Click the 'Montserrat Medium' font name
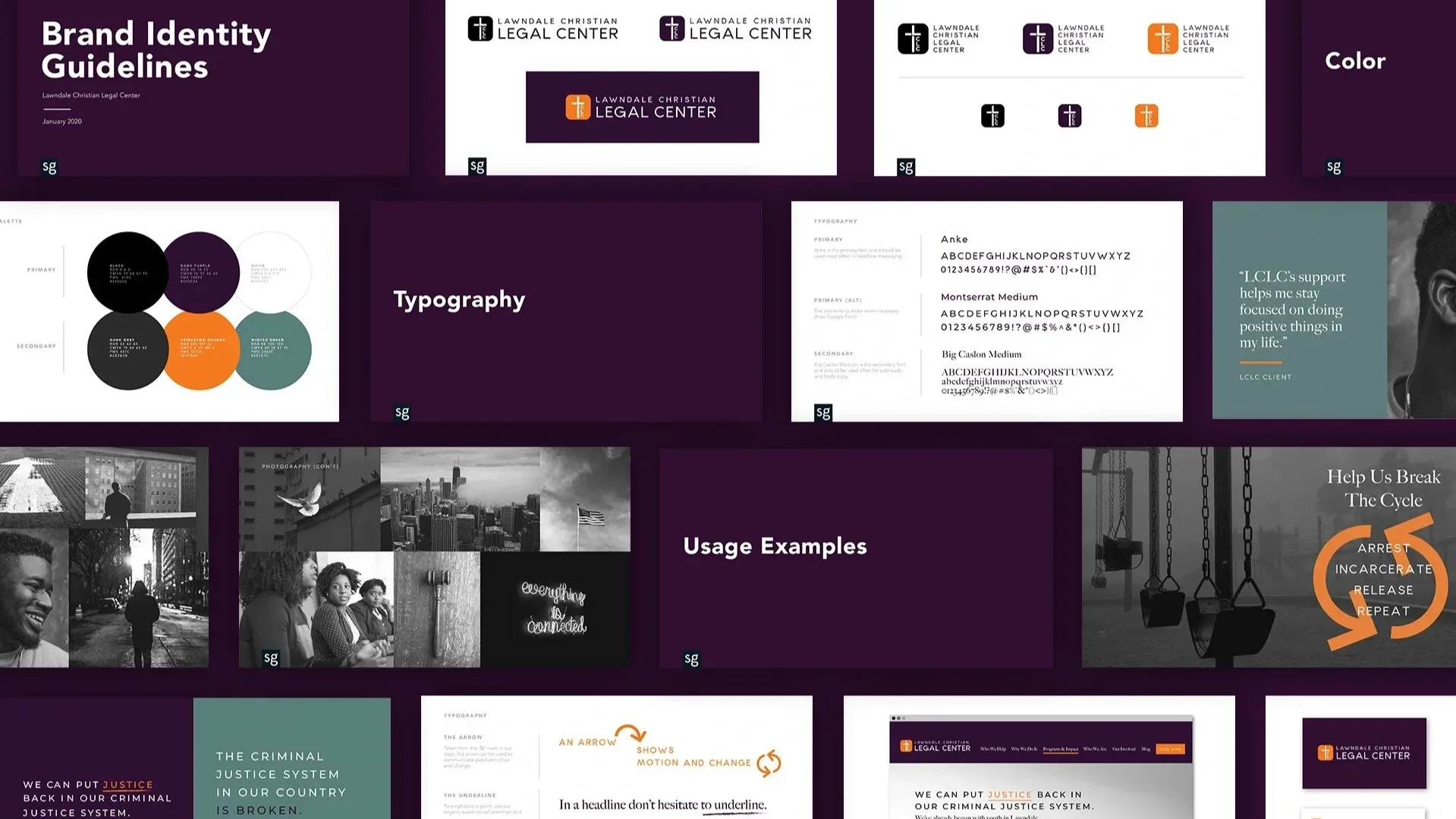 point(989,297)
